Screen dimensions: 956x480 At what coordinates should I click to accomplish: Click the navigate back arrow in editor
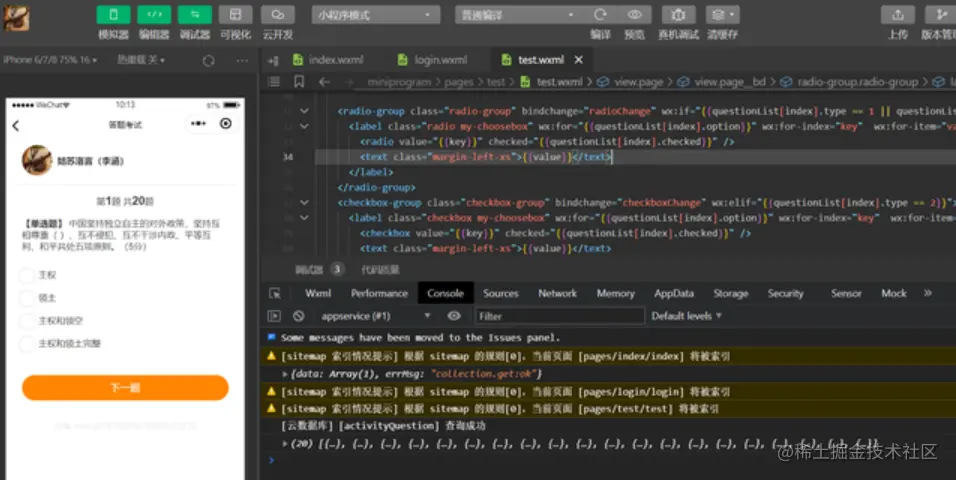pyautogui.click(x=324, y=82)
